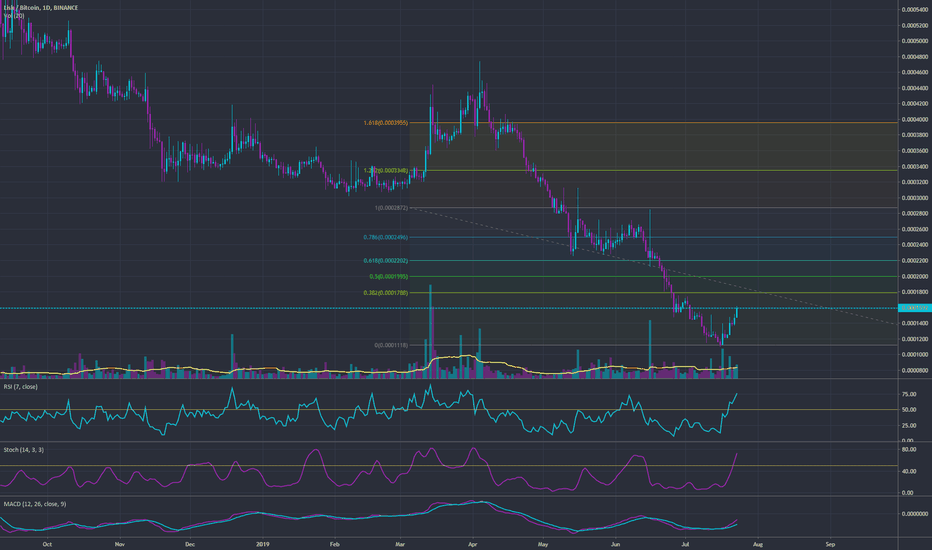Click the 0.0000000 MACD scale value

(x=915, y=513)
